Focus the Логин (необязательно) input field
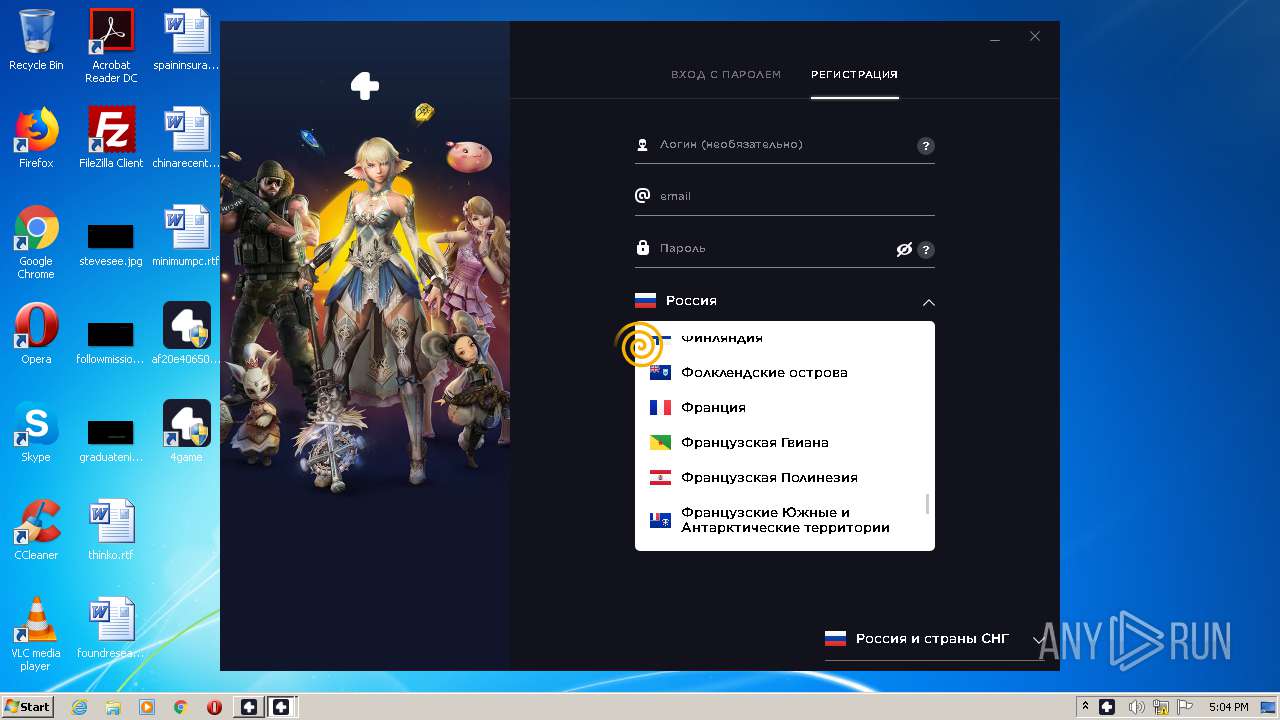This screenshot has height=720, width=1280. pos(785,145)
